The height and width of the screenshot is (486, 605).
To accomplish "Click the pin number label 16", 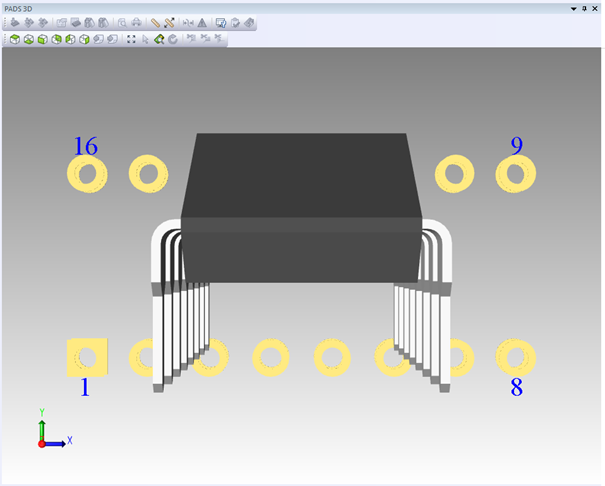I will tap(86, 146).
